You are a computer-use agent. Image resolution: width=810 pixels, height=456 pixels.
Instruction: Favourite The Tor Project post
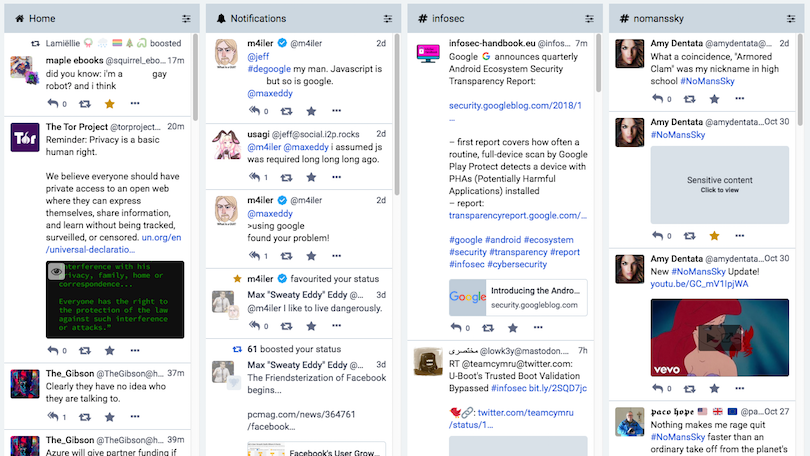110,351
